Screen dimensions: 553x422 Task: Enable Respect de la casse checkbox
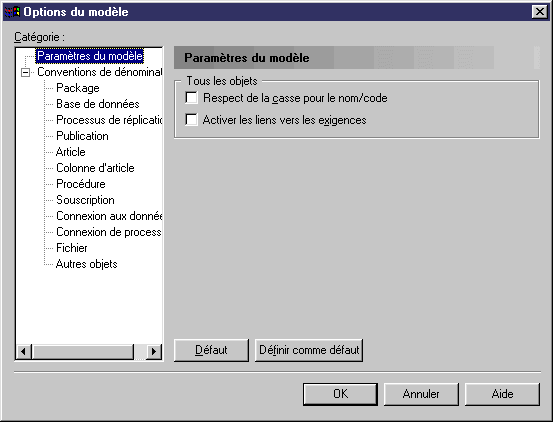tap(192, 98)
